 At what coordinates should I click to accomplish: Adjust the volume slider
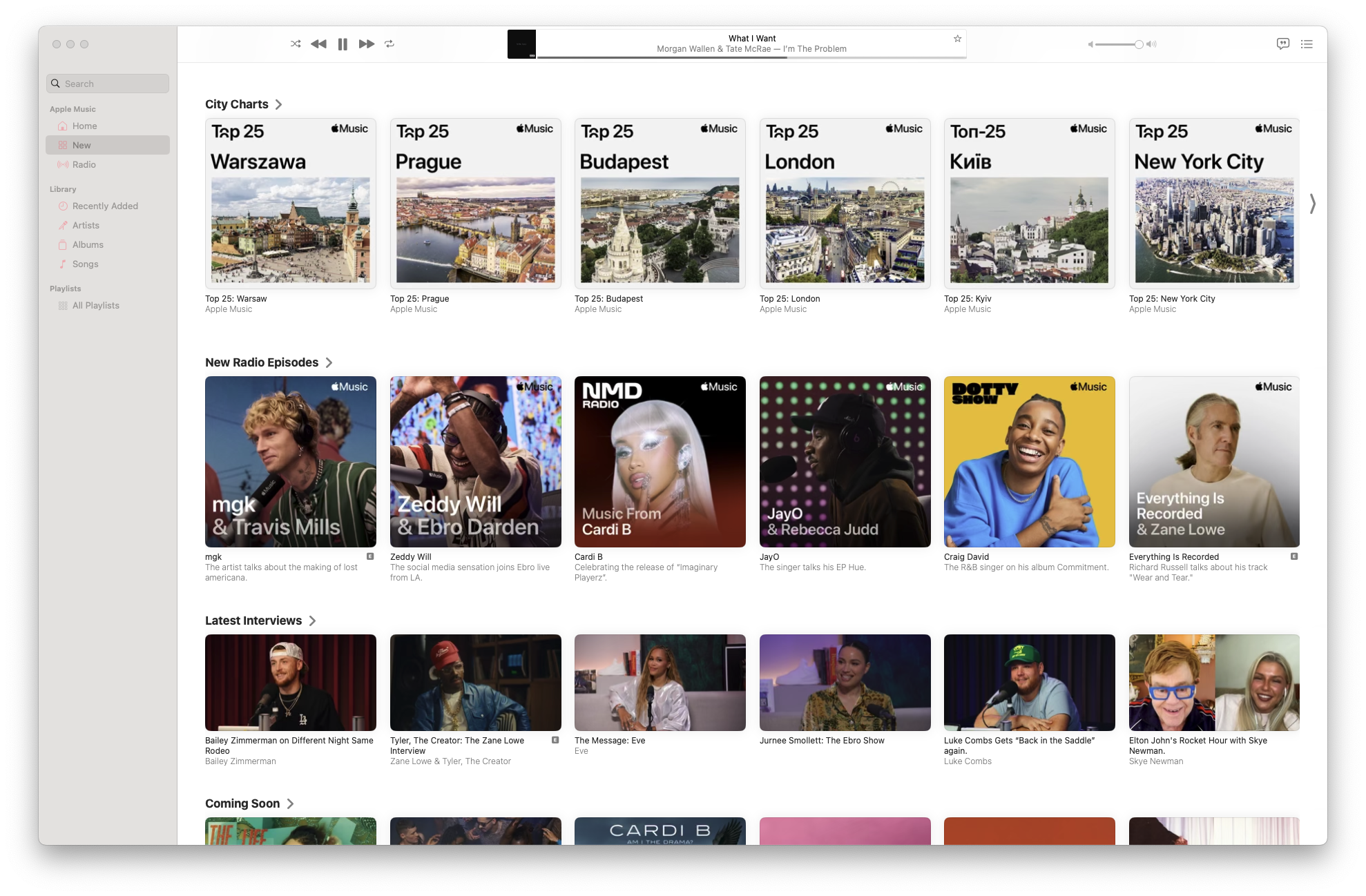[1119, 44]
